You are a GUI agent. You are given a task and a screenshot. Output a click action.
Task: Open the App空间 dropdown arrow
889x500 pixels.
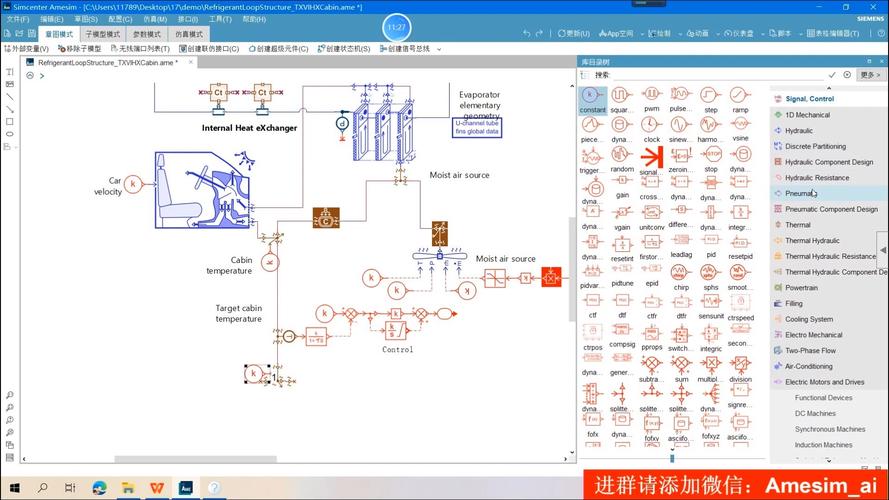pyautogui.click(x=642, y=34)
